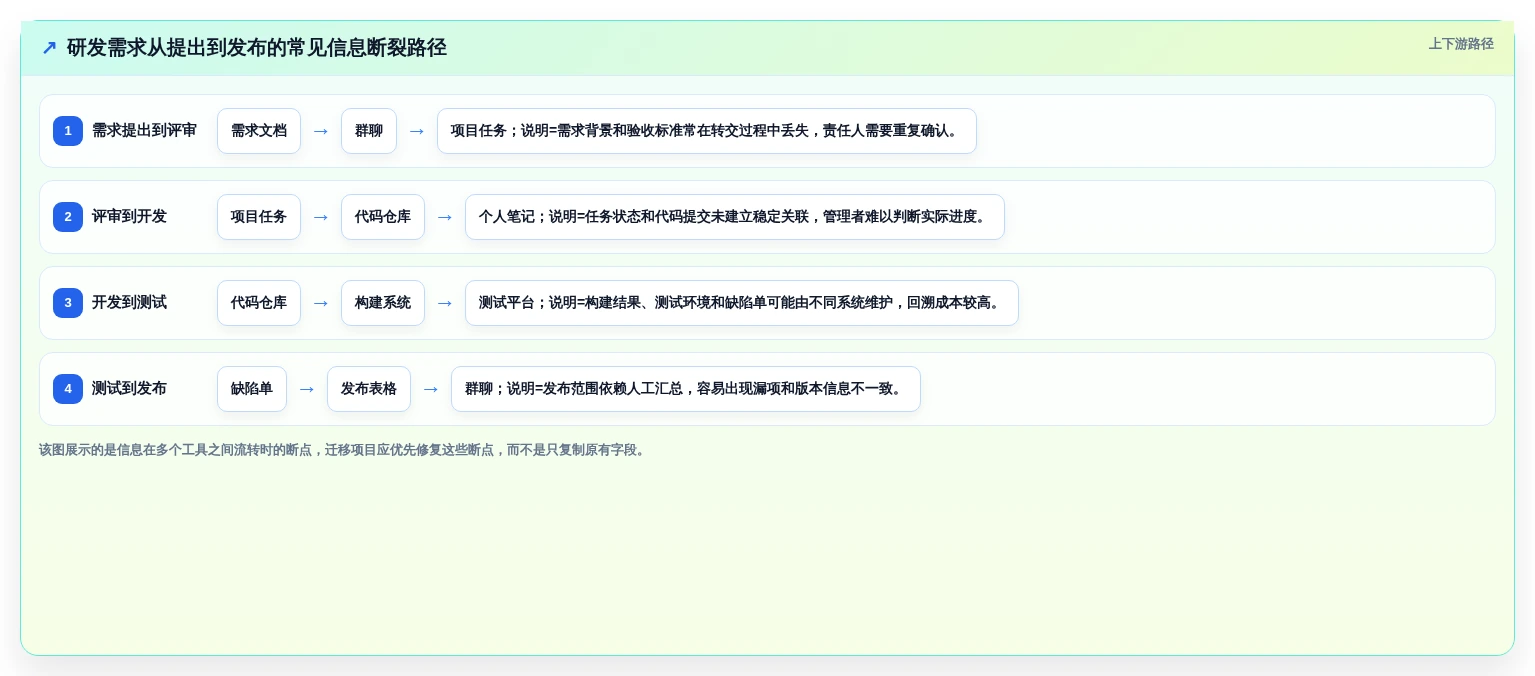The width and height of the screenshot is (1535, 676).
Task: Click the footnote starting 该图展示的是信息
Action: click(344, 450)
